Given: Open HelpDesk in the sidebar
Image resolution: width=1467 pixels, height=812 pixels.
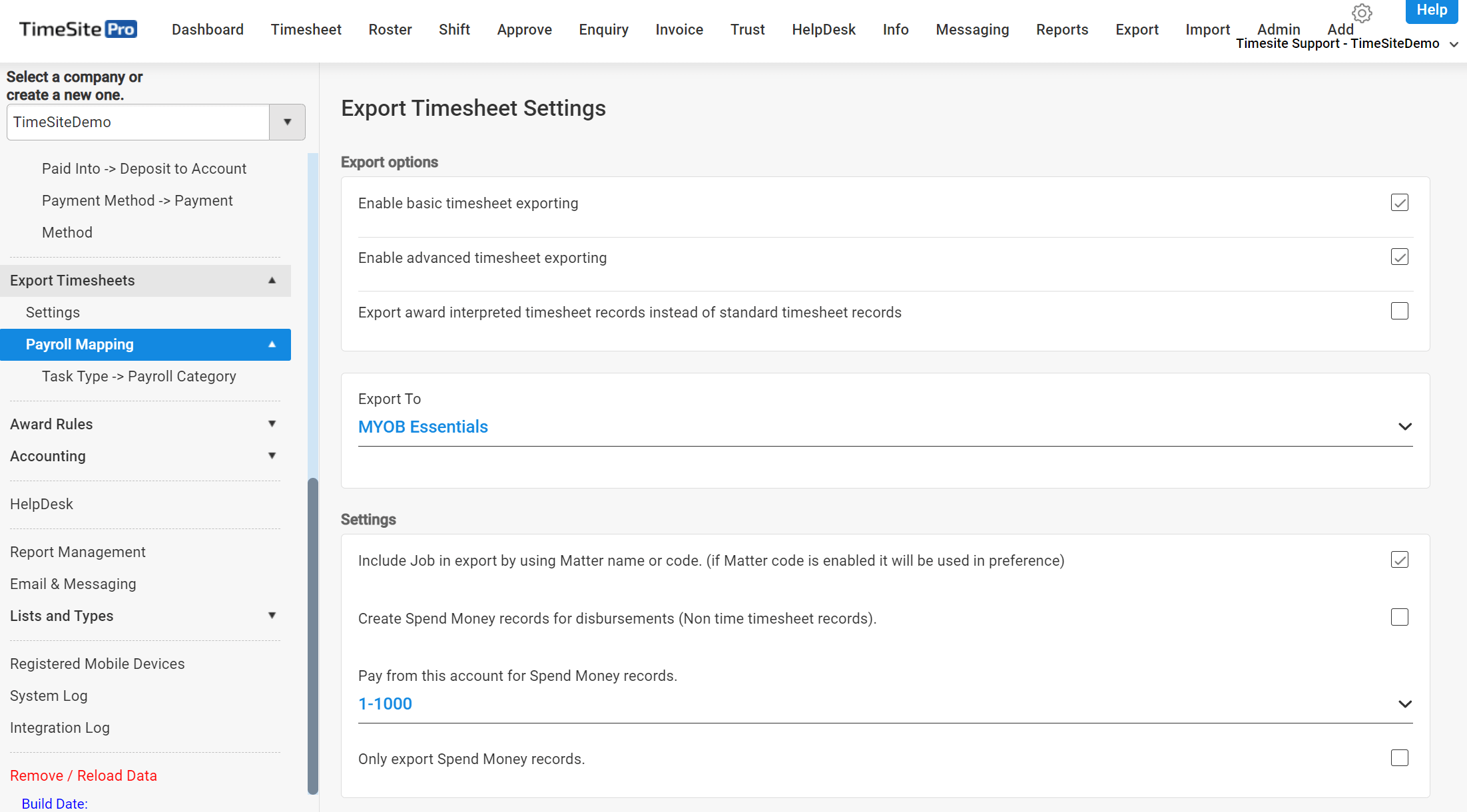Looking at the screenshot, I should pos(41,504).
